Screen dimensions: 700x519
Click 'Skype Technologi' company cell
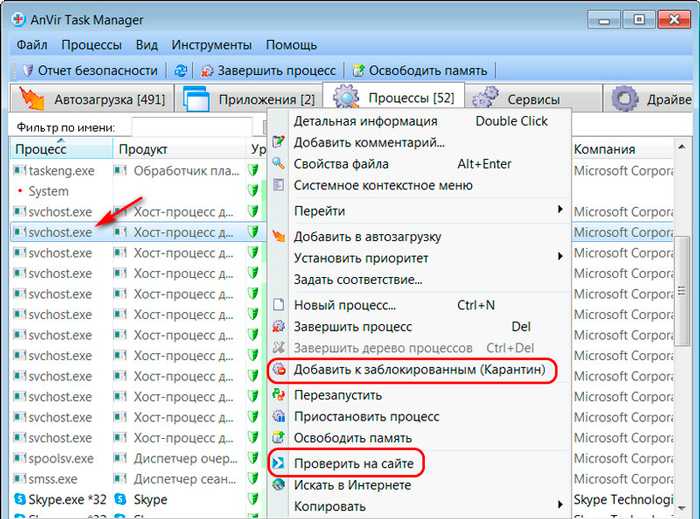(x=624, y=499)
